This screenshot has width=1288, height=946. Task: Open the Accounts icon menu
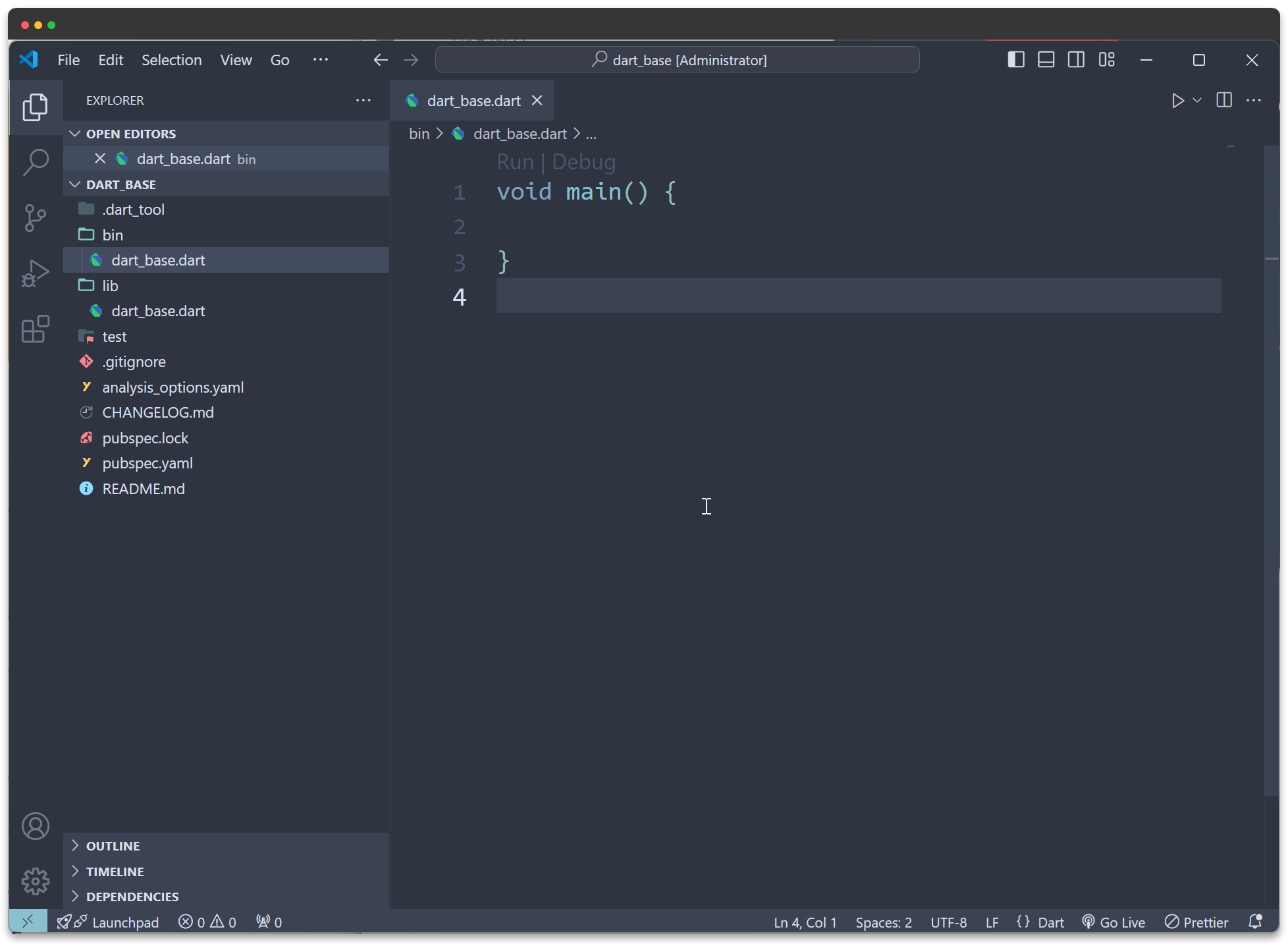[36, 826]
